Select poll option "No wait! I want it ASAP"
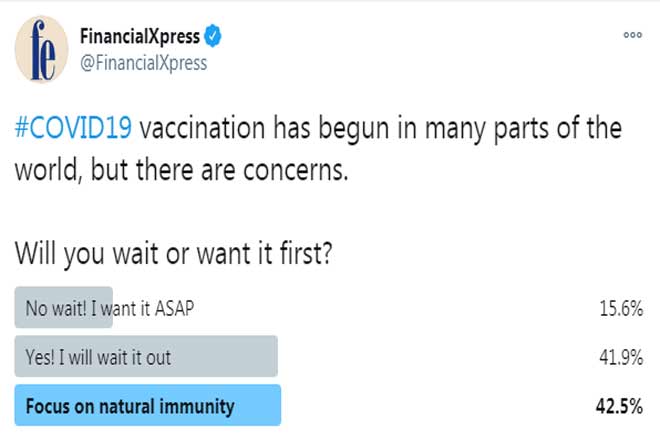The height and width of the screenshot is (440, 660). point(109,309)
